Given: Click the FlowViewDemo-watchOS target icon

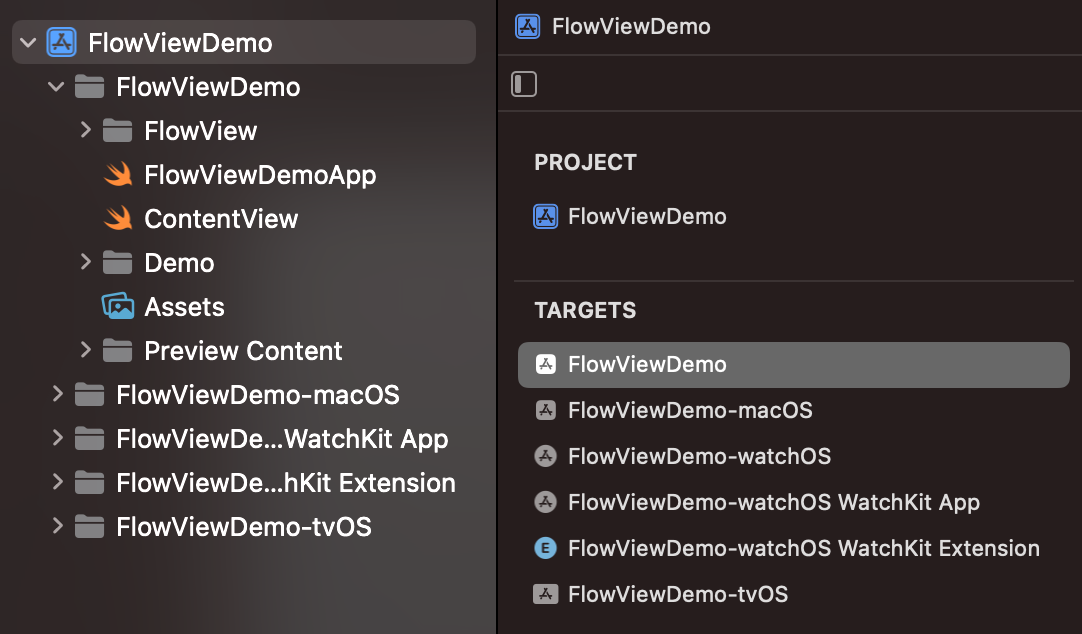Looking at the screenshot, I should click(545, 456).
